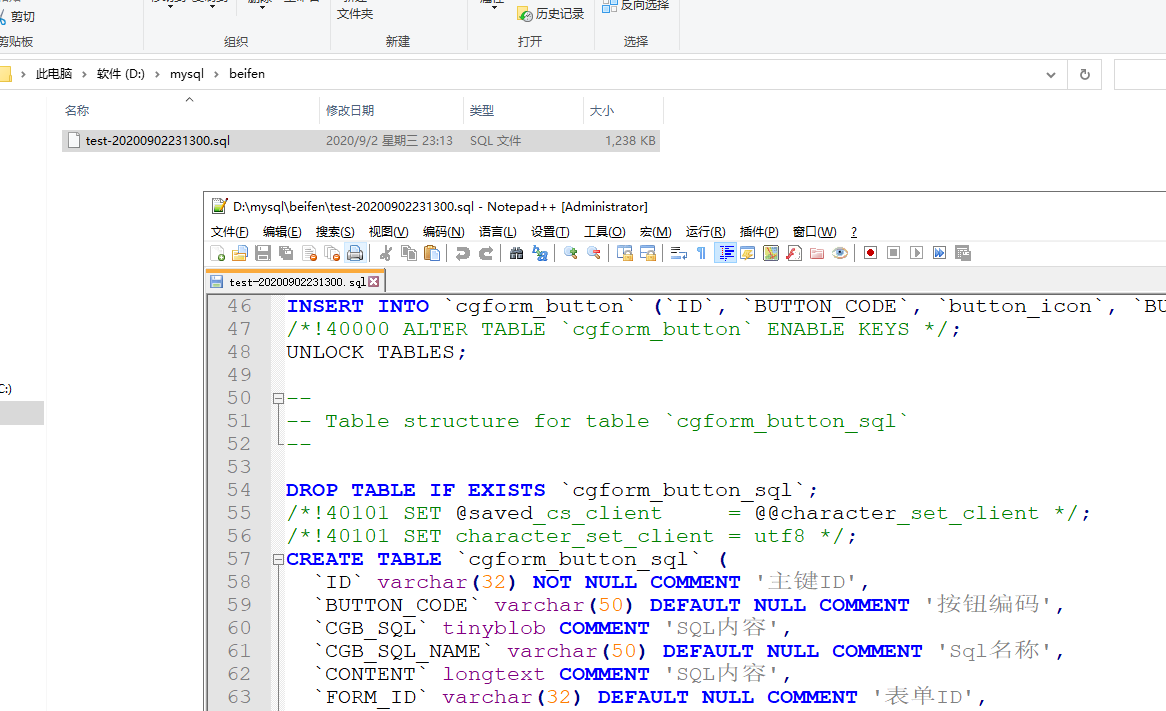
Task: Expand the address bar history dropdown
Action: coord(1051,74)
